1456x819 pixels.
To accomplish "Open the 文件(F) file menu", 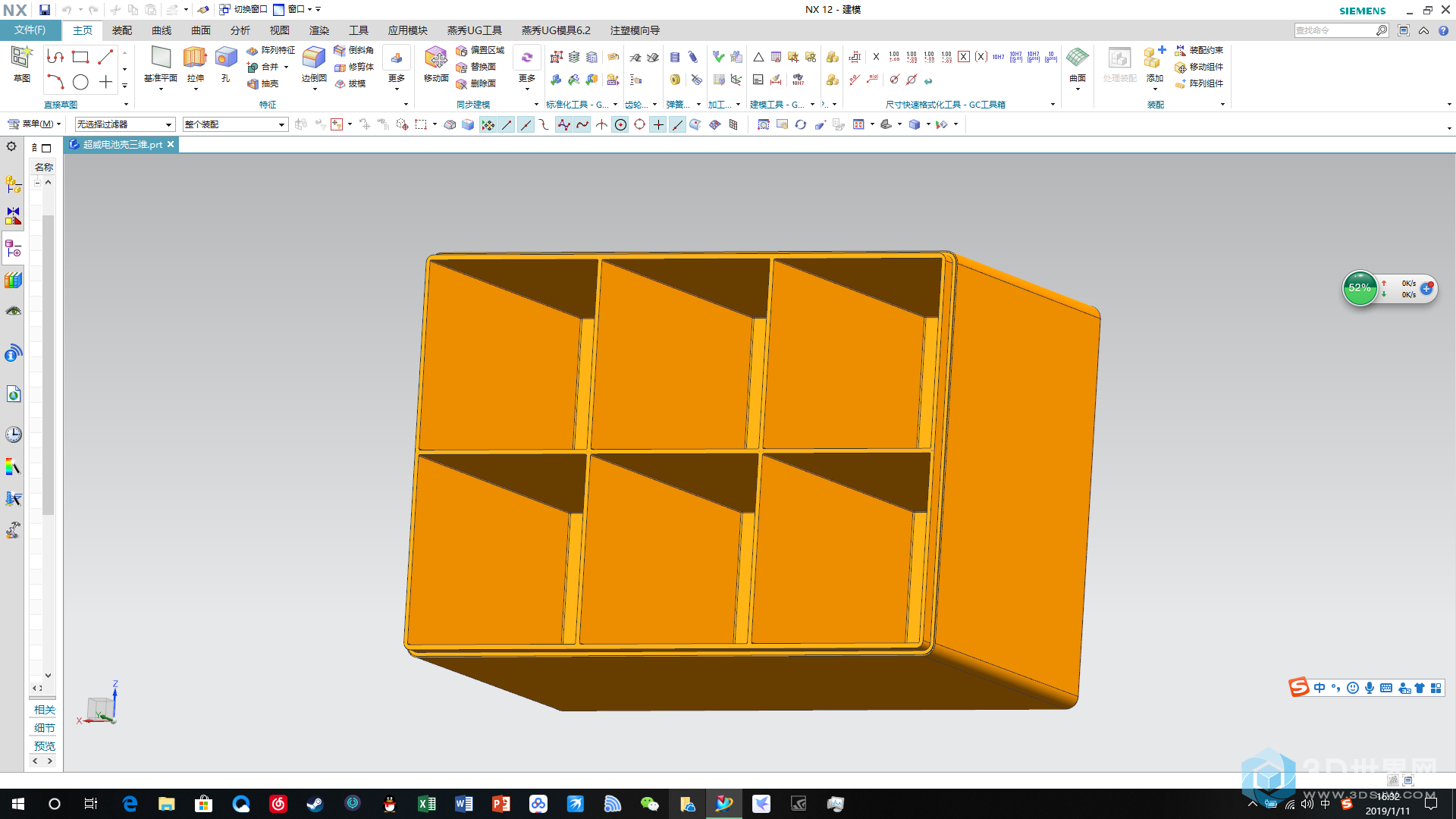I will click(30, 30).
